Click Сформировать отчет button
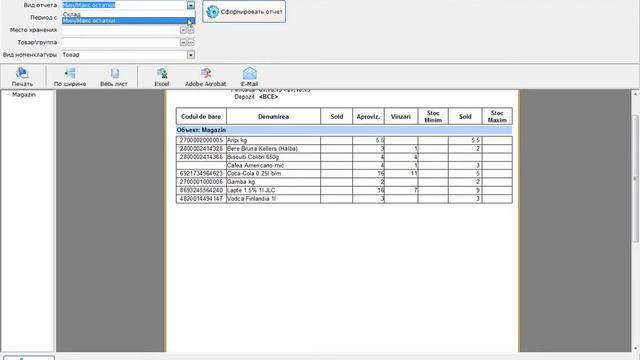Viewport: 640px width, 360px height. click(x=244, y=12)
